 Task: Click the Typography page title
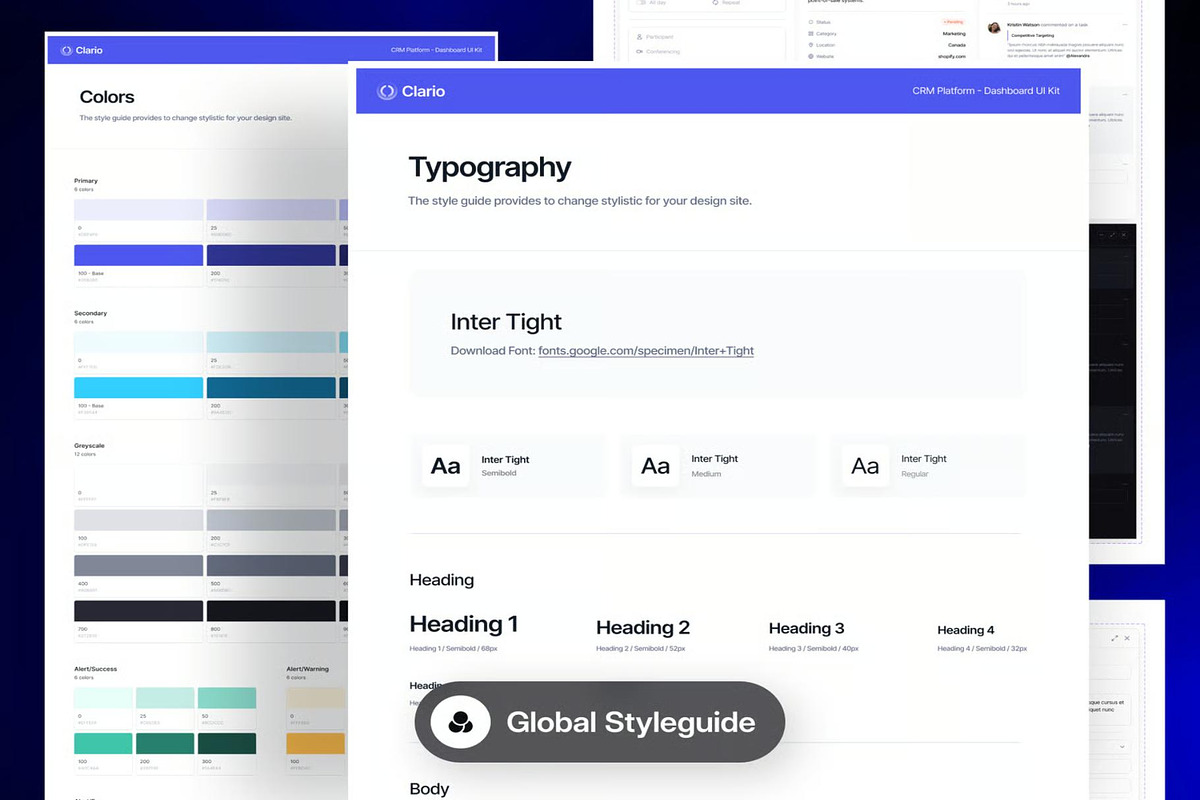[490, 167]
